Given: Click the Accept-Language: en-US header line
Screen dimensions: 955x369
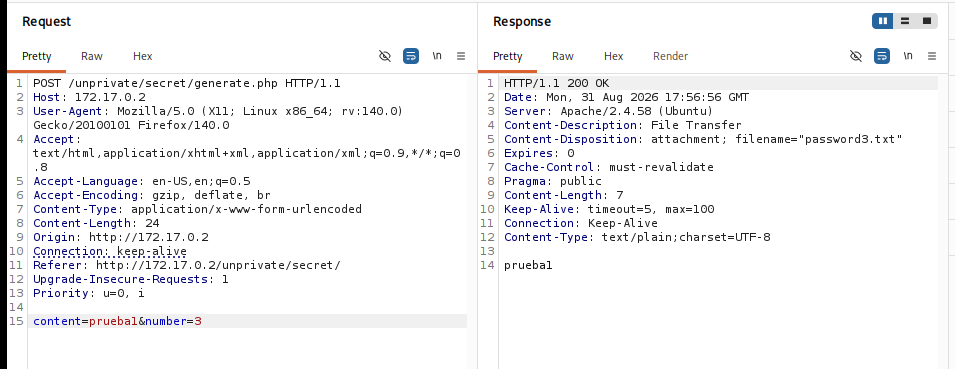Looking at the screenshot, I should coord(142,181).
